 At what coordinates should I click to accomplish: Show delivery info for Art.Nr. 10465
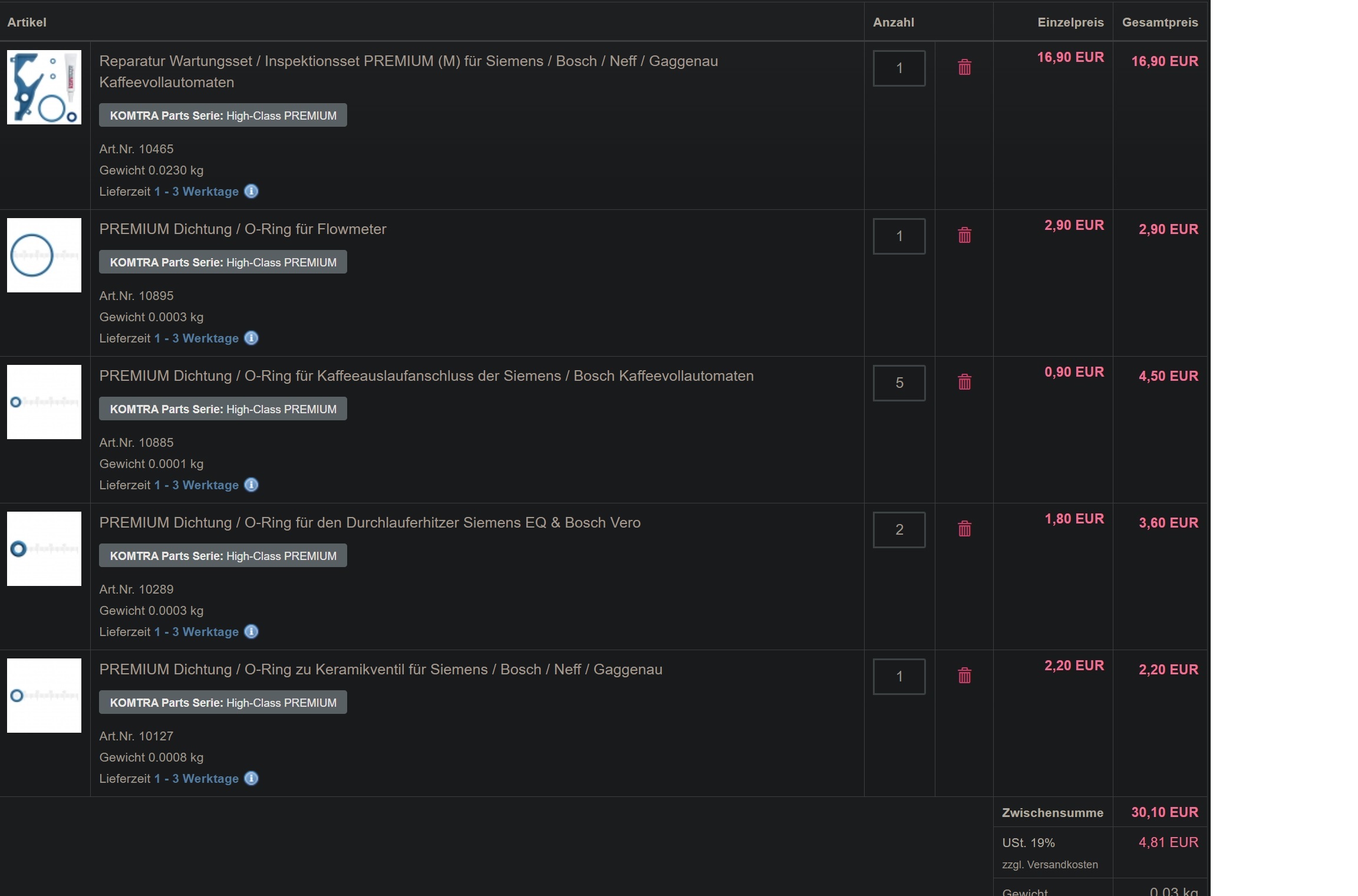[251, 191]
